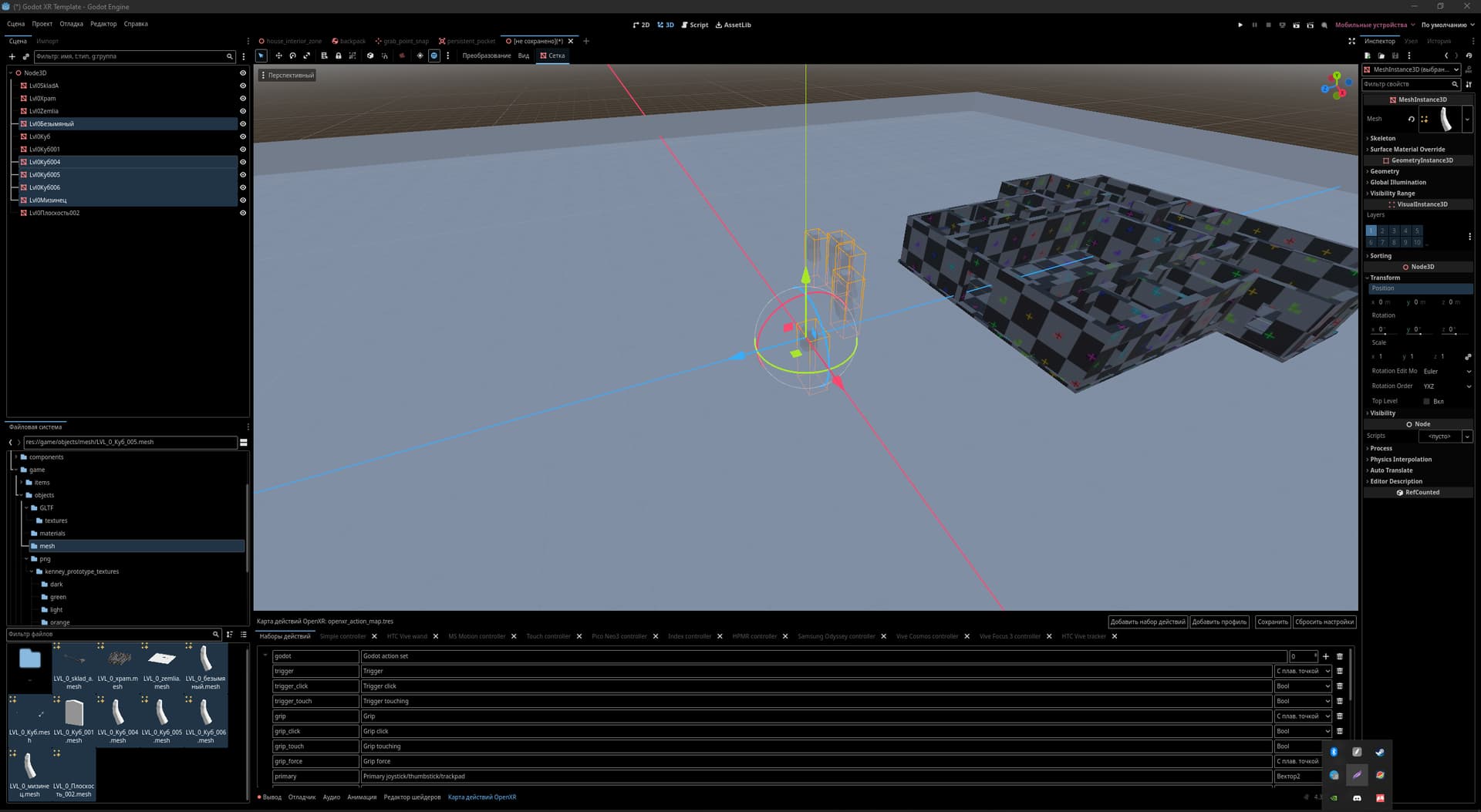Enable the Top Level checkbox

(1426, 401)
